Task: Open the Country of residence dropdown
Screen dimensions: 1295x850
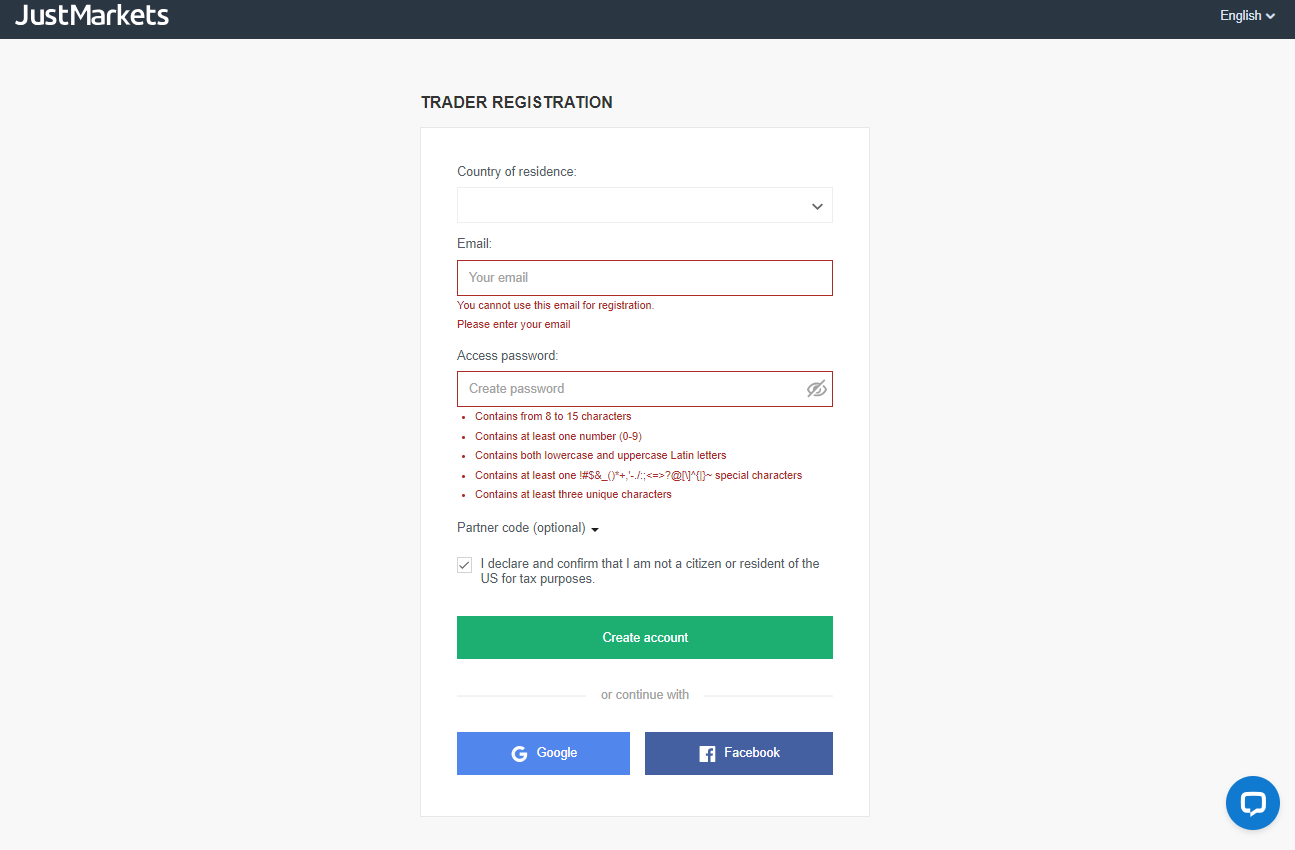Action: [644, 204]
